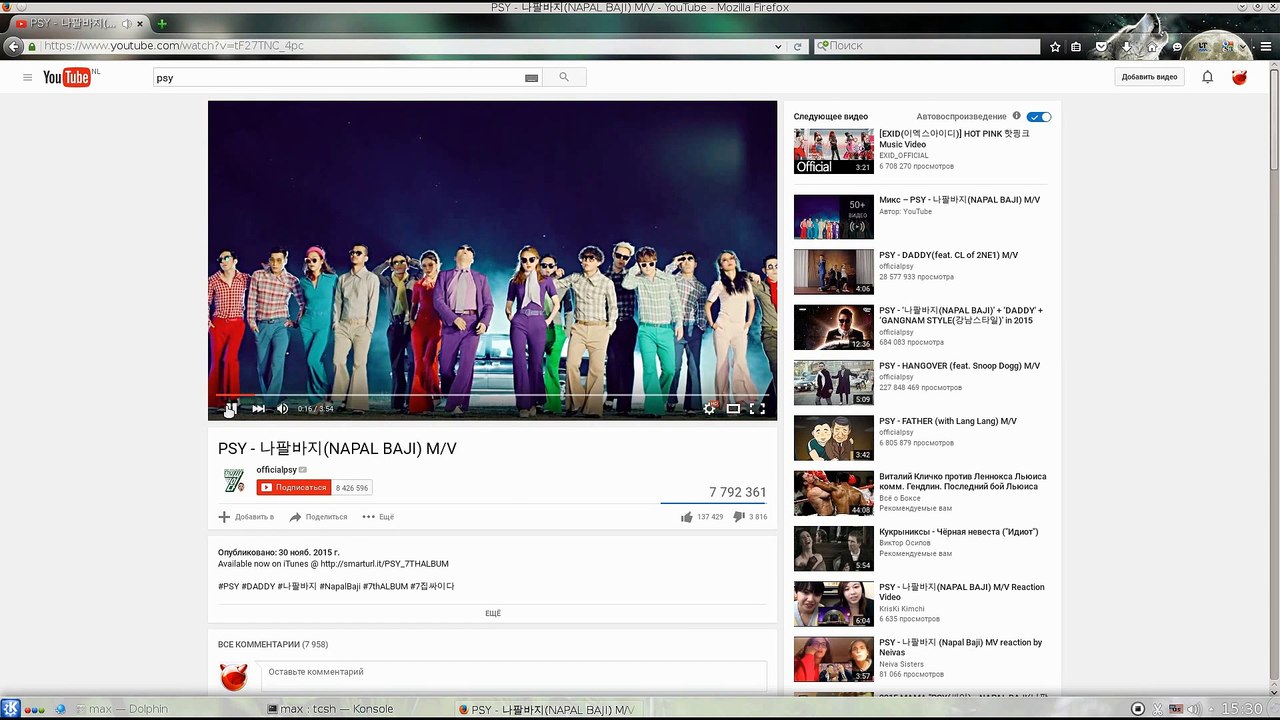The height and width of the screenshot is (720, 1280).
Task: Switch the player to theater mode
Action: click(733, 408)
